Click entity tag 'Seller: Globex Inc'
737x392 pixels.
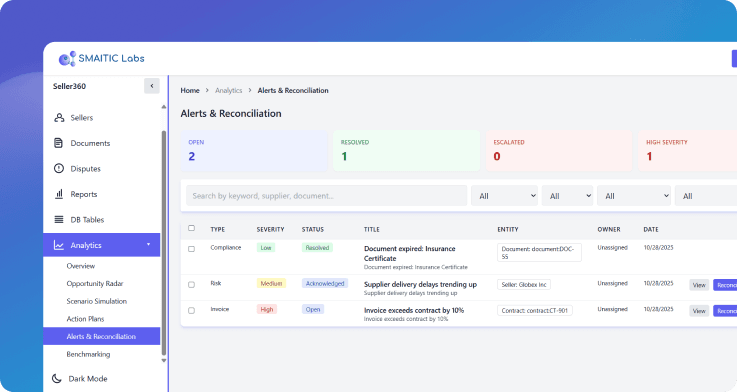point(524,284)
